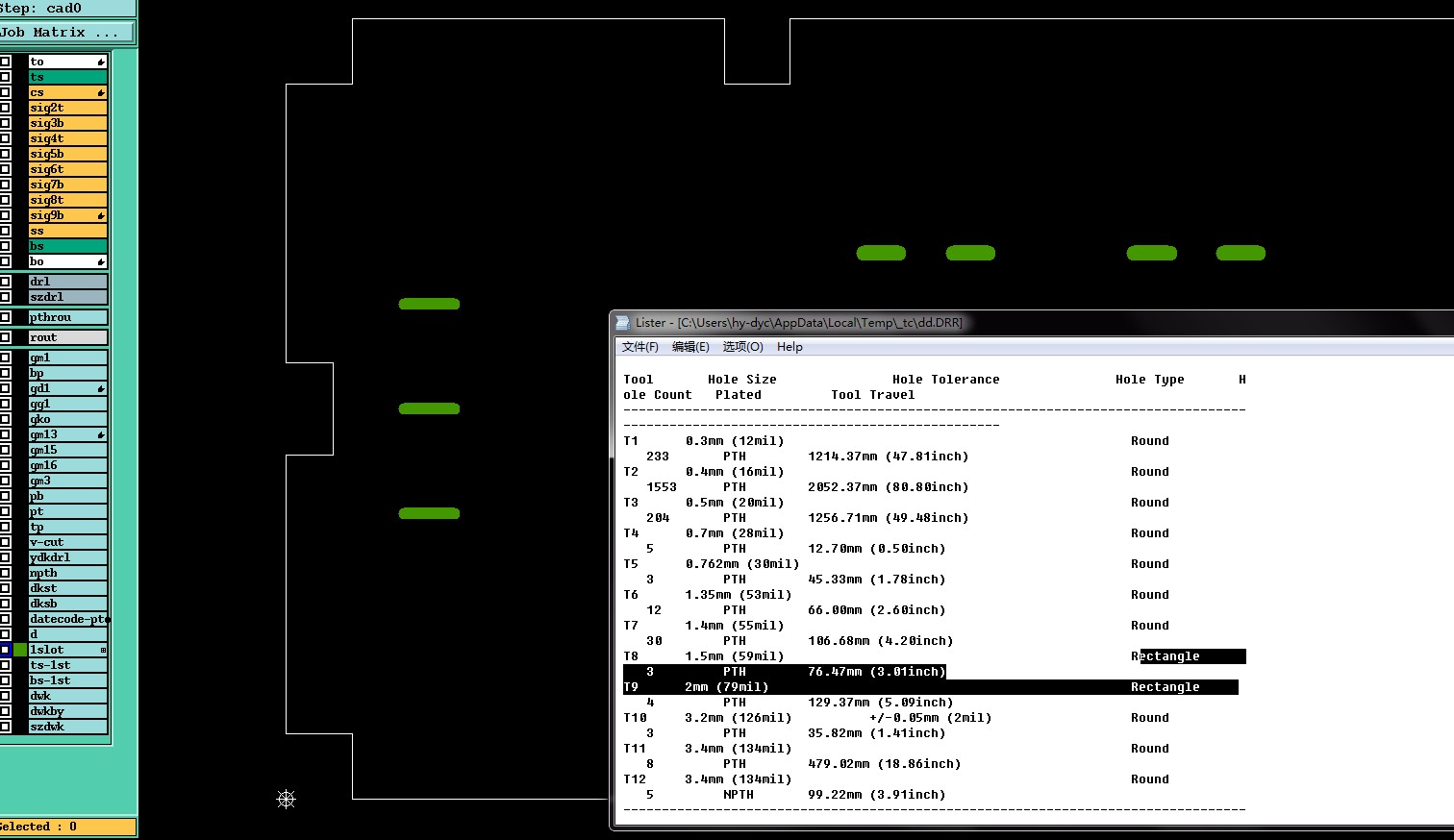Click the datum origin marker in canvas
The image size is (1454, 840).
[x=286, y=799]
